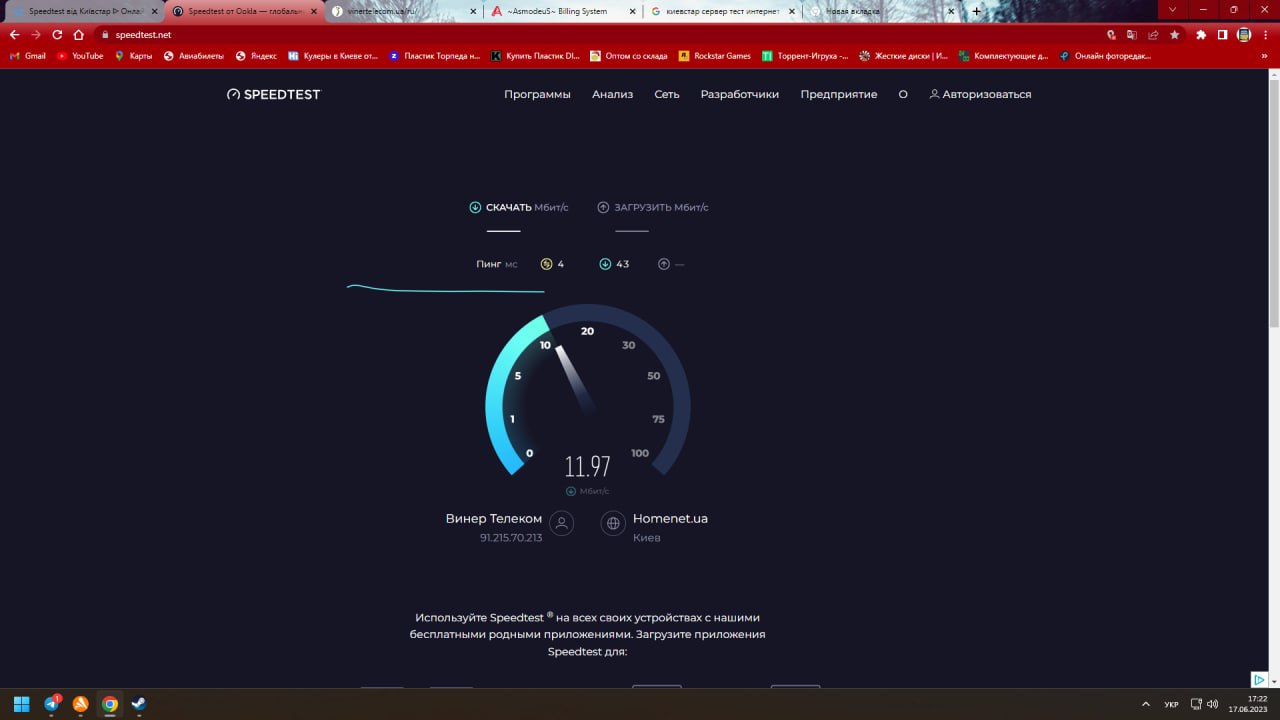Switch to киевстар сервер тест tab
Viewport: 1280px width, 720px height.
[723, 11]
